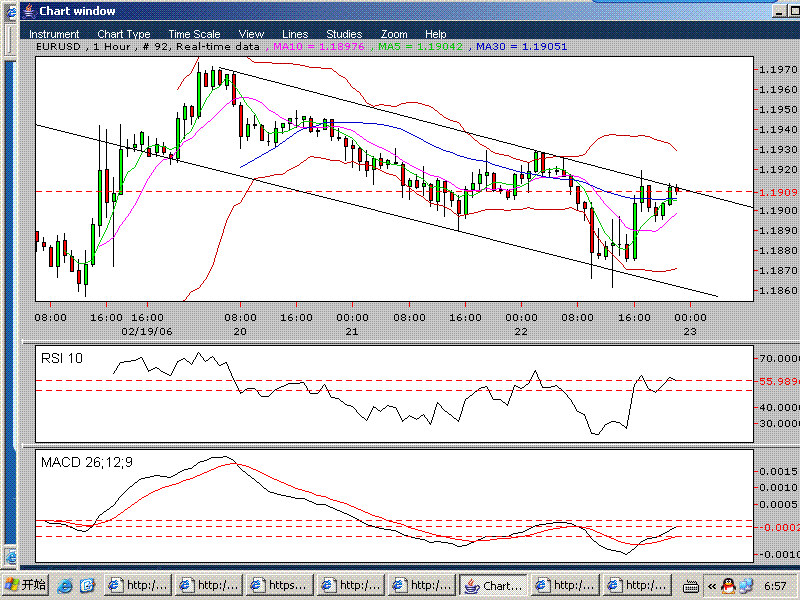
Task: Click the 70.000 RSI axis label
Action: coord(779,359)
